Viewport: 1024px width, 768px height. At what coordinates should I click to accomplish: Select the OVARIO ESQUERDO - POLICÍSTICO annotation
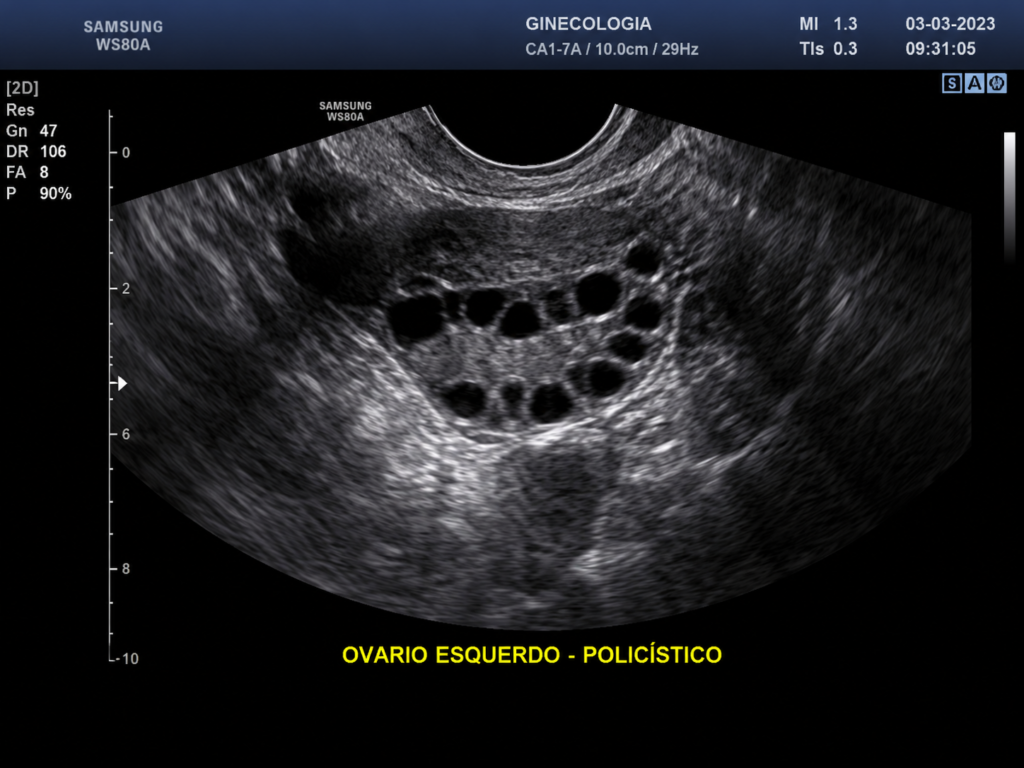coord(532,654)
